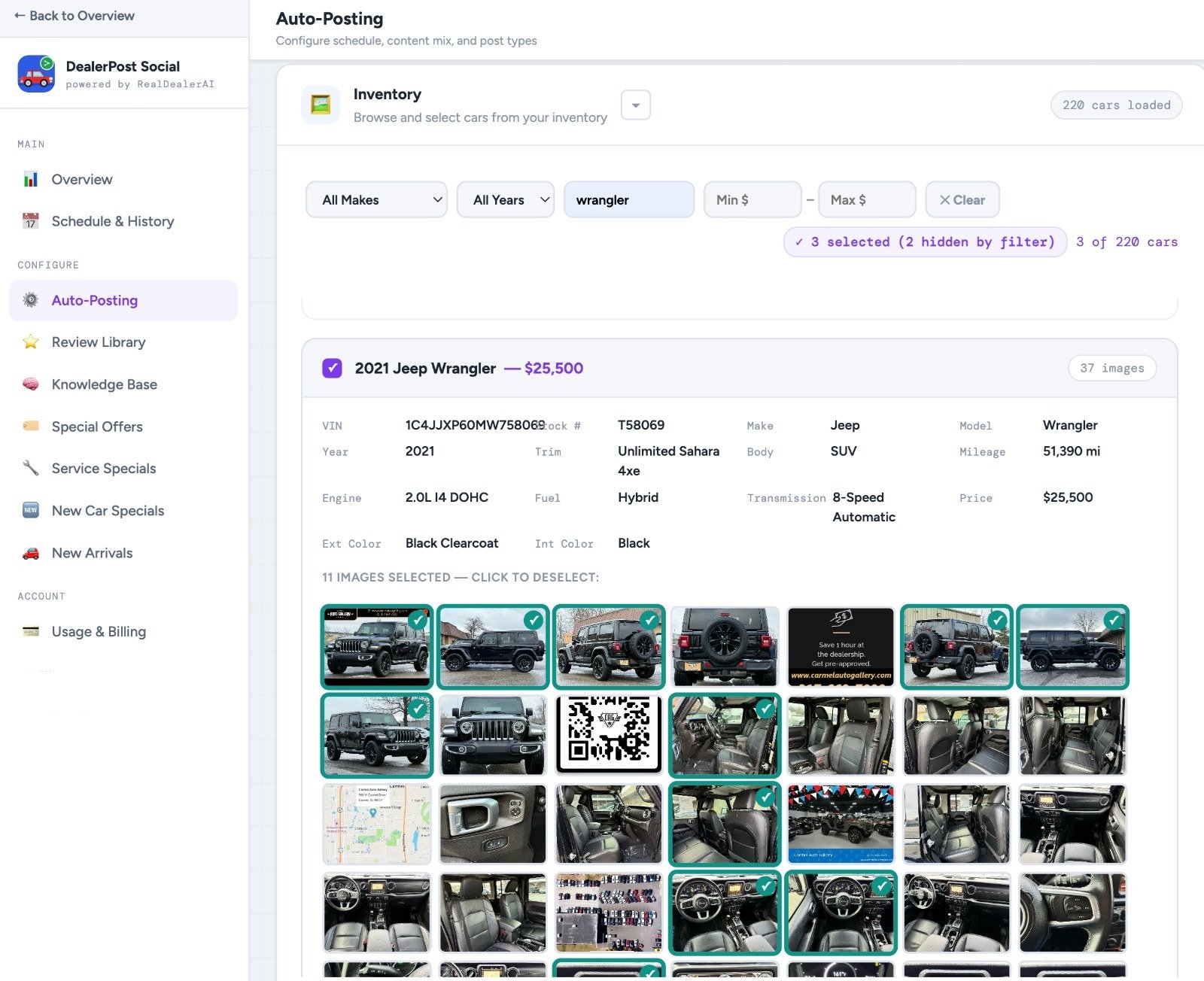This screenshot has width=1204, height=981.
Task: Click the 2021 Jeep Wrangler title
Action: click(425, 368)
